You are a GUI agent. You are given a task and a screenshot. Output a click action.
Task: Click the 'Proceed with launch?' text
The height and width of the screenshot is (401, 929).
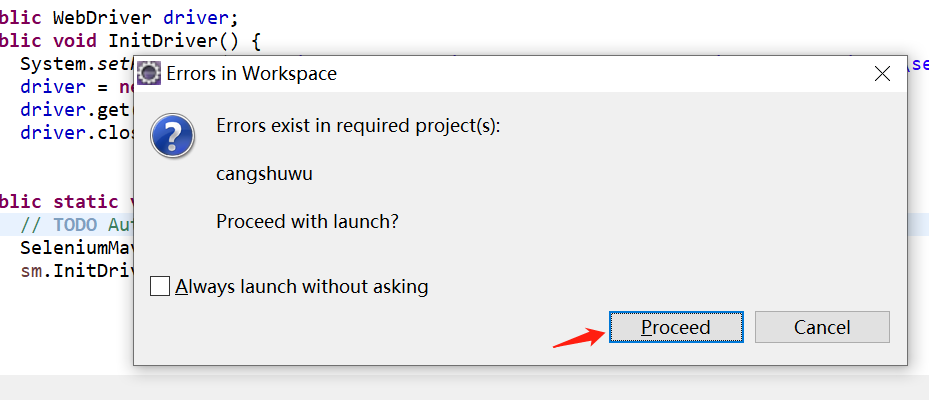(308, 221)
